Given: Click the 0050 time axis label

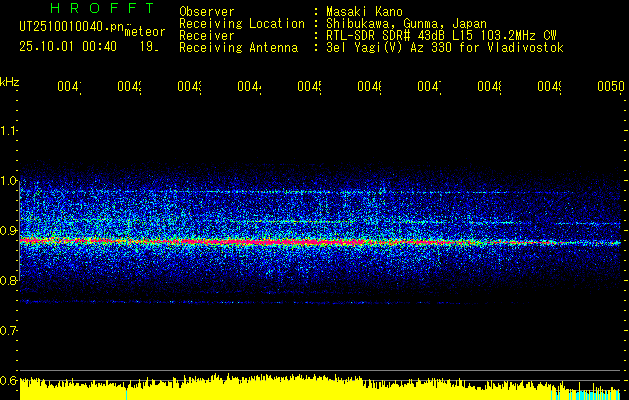Looking at the screenshot, I should point(611,86).
